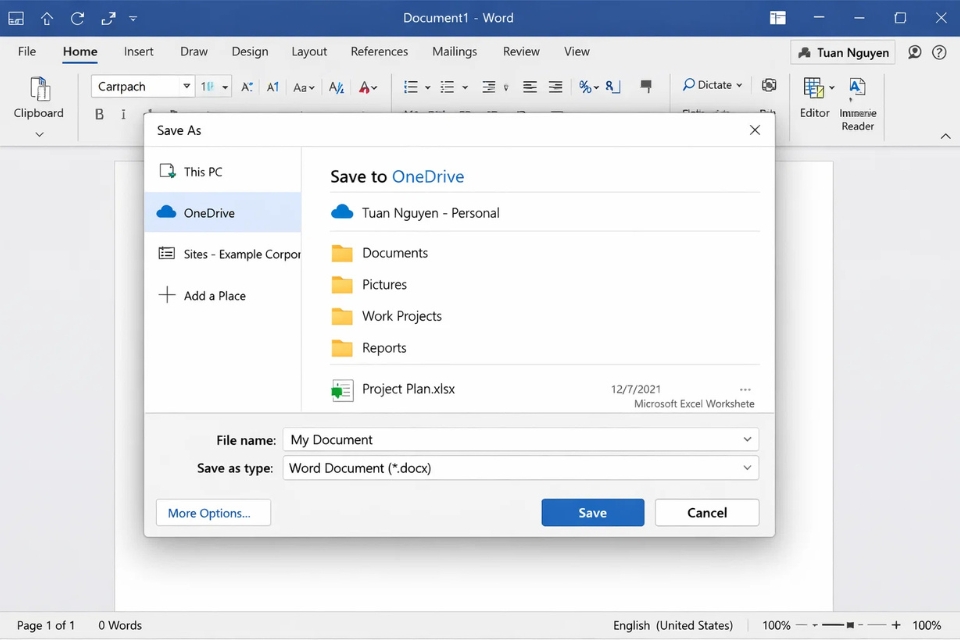
Task: Open the Dictate voice typing tool
Action: [x=711, y=85]
